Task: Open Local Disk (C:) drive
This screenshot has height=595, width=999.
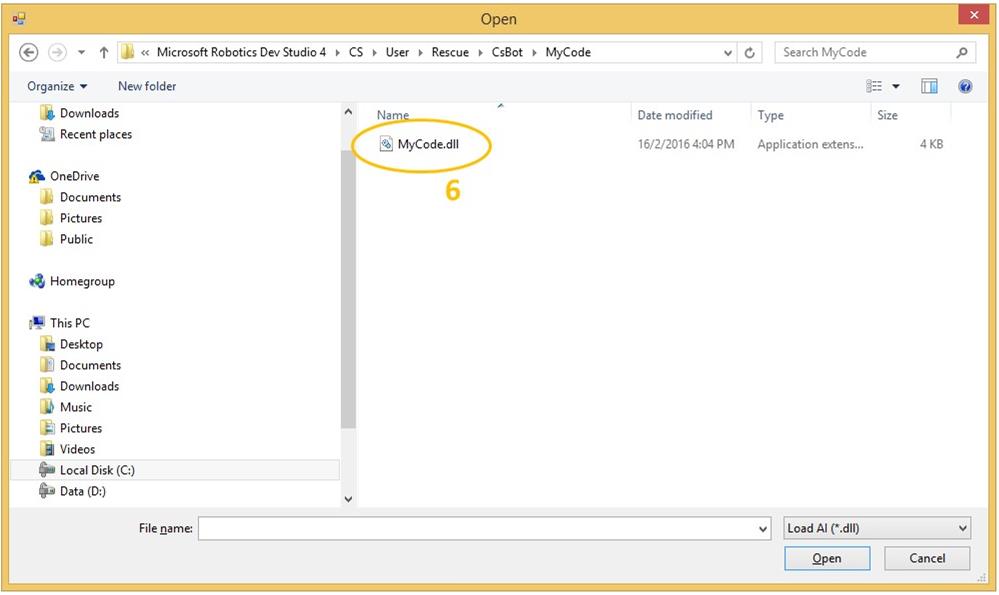Action: (x=96, y=470)
